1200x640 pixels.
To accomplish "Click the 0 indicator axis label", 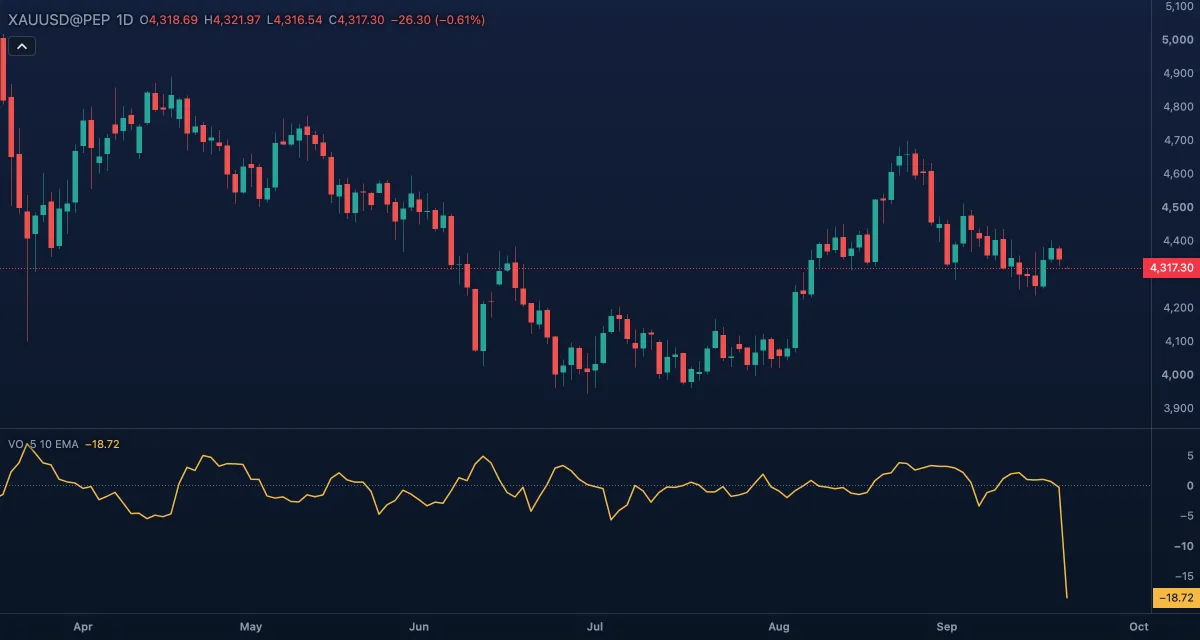I will [x=1190, y=486].
